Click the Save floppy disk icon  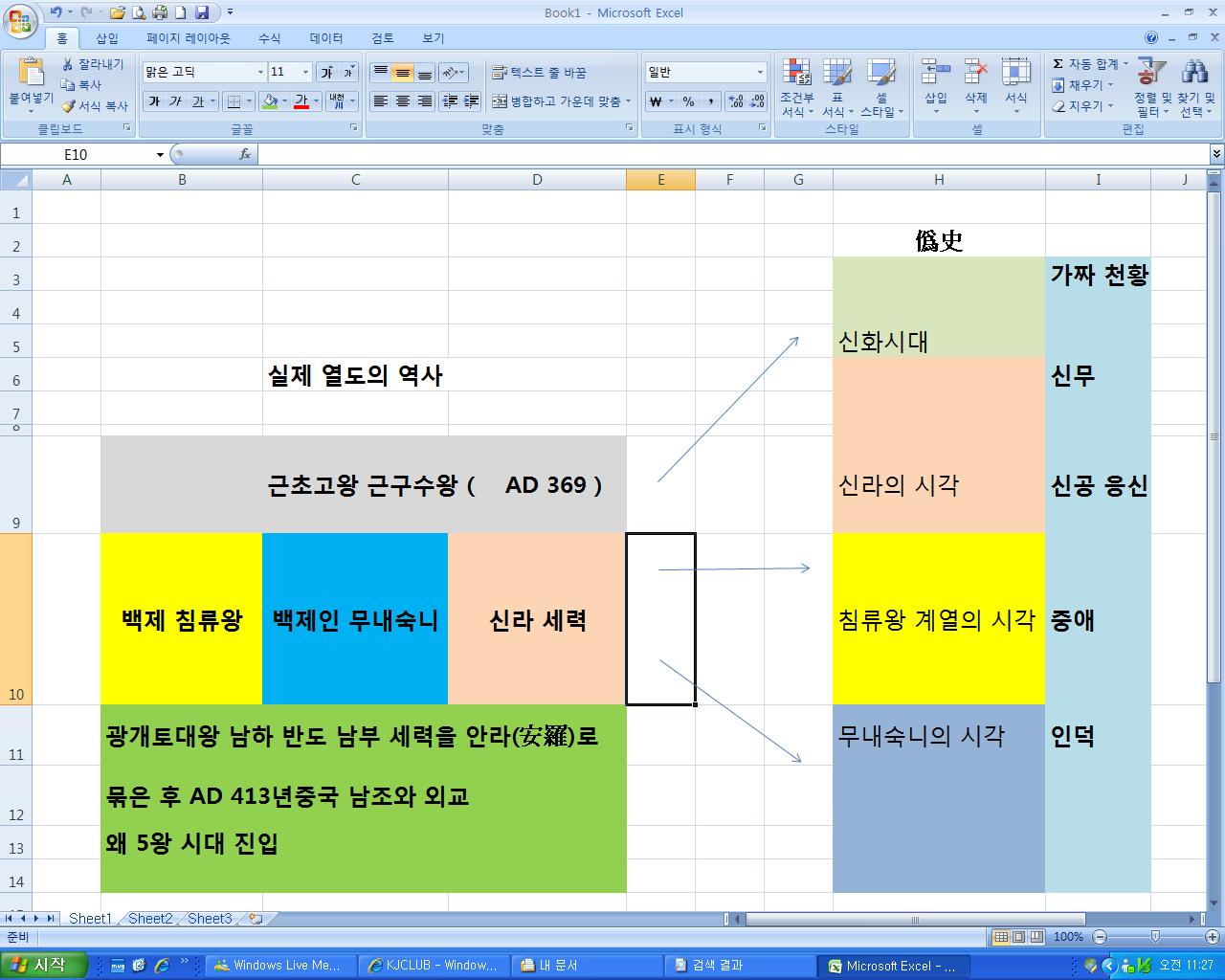pos(201,12)
